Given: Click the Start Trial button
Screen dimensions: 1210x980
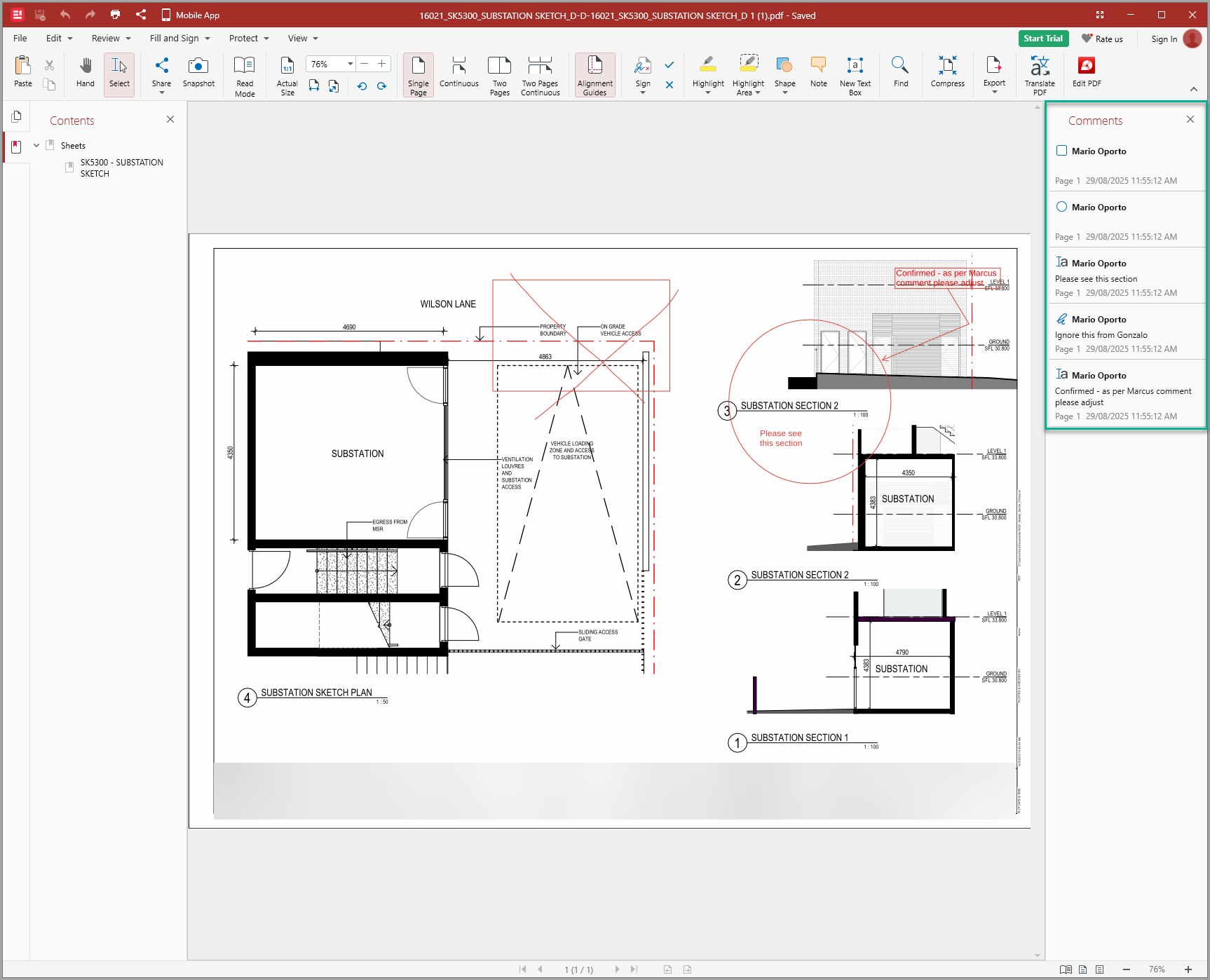Looking at the screenshot, I should [x=1042, y=39].
